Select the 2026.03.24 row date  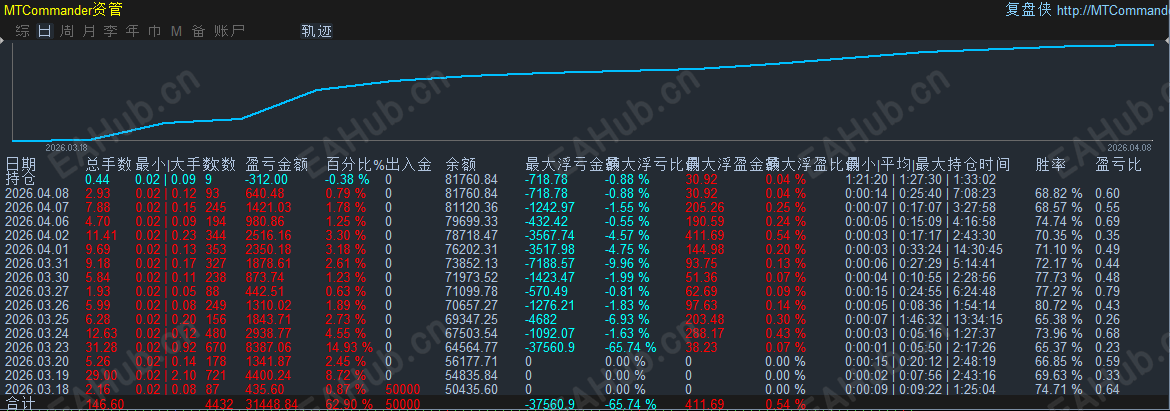pos(37,333)
